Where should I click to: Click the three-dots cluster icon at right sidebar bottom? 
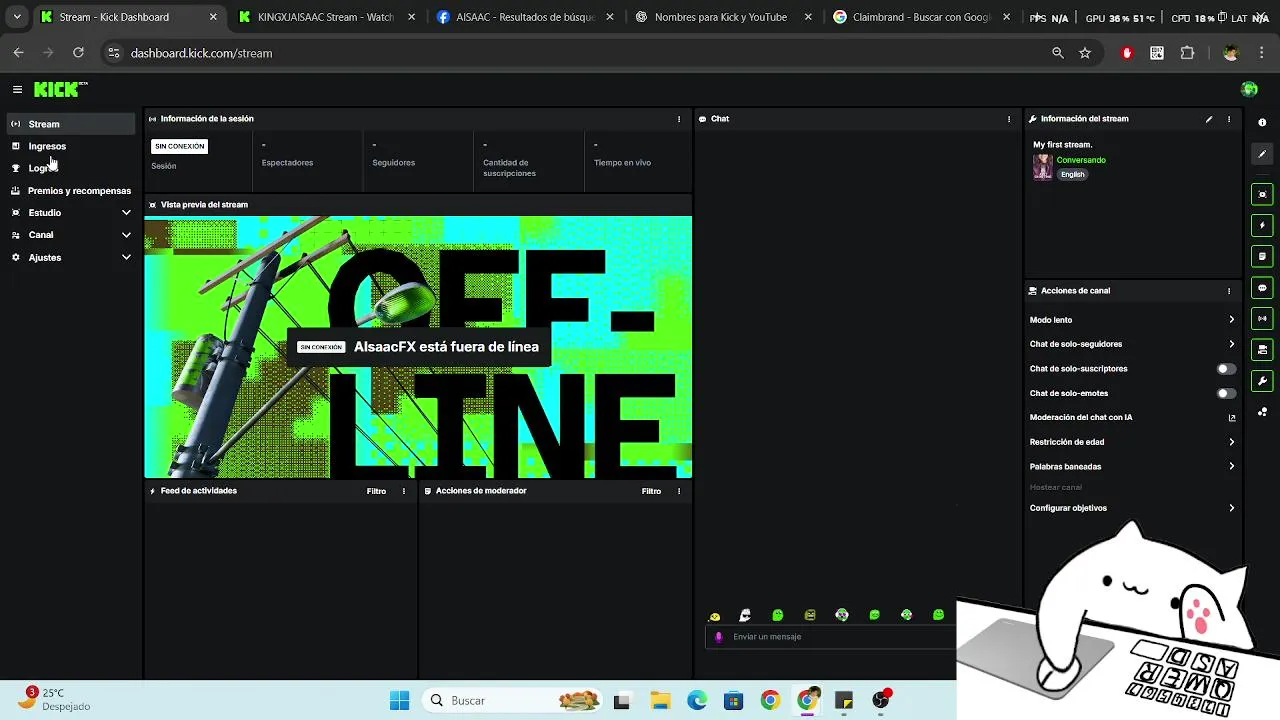pos(1262,412)
